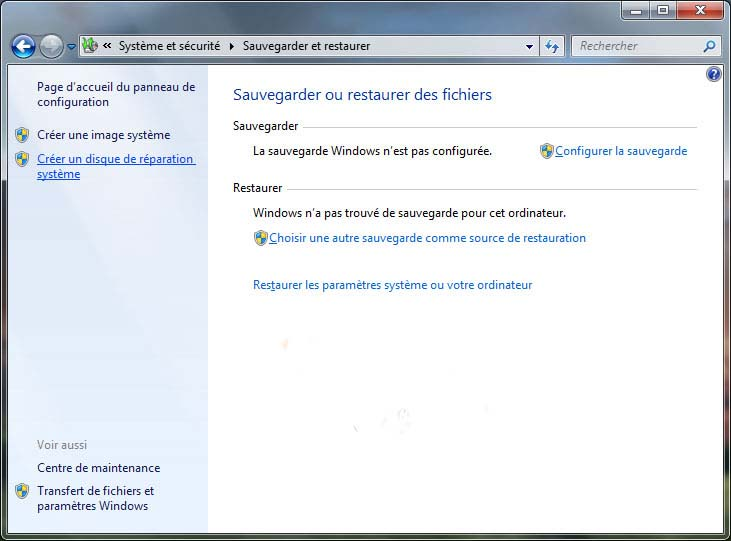Open the recent pages dropdown arrow
This screenshot has width=731, height=541.
coord(71,47)
